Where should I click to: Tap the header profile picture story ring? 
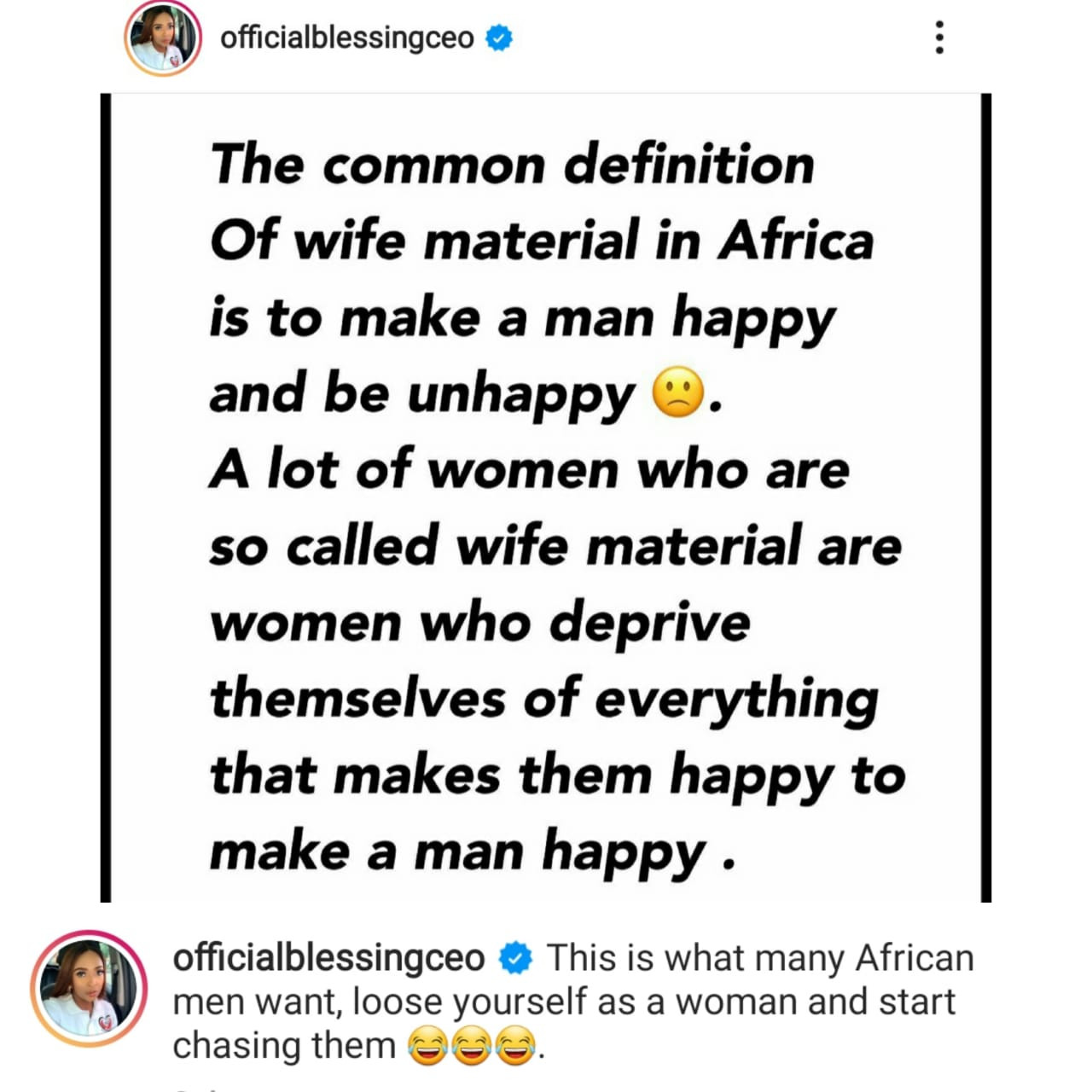tap(163, 40)
